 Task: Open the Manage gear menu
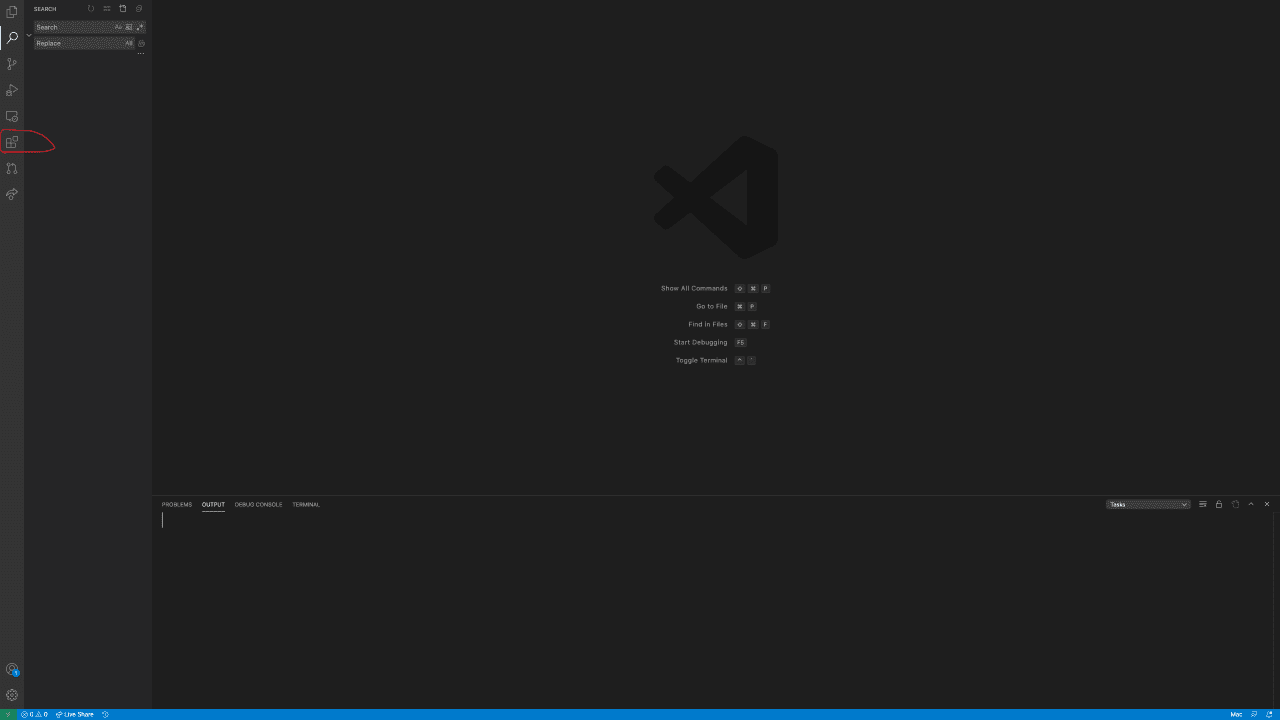tap(12, 695)
